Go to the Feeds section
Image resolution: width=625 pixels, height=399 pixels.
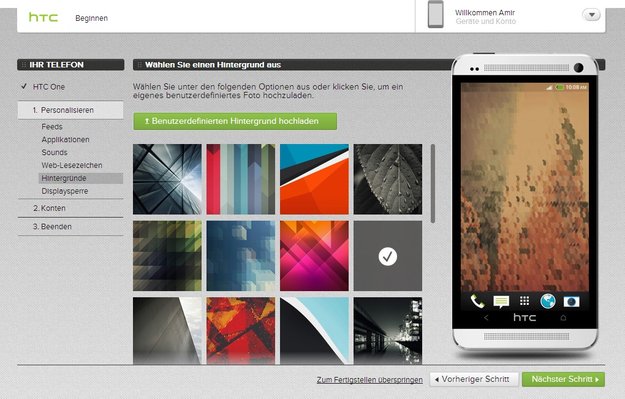point(52,126)
